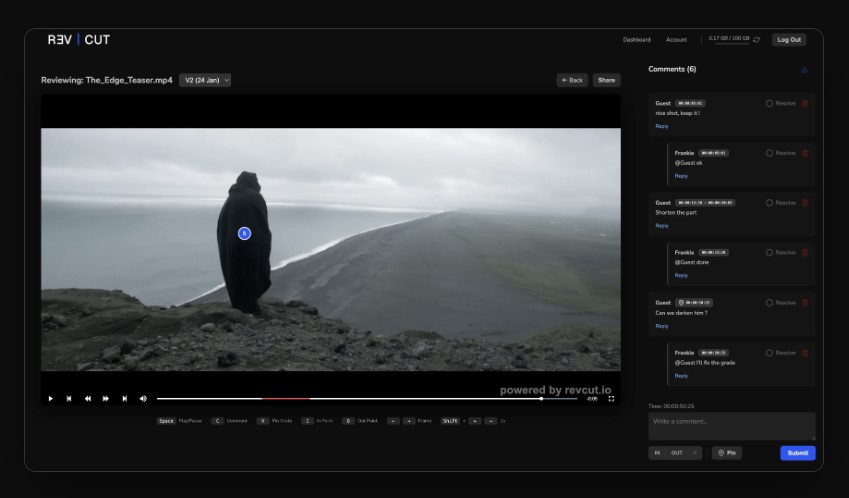The width and height of the screenshot is (849, 498).
Task: Resolve Frankie's 'I'll fix the grade' reply
Action: coord(781,353)
